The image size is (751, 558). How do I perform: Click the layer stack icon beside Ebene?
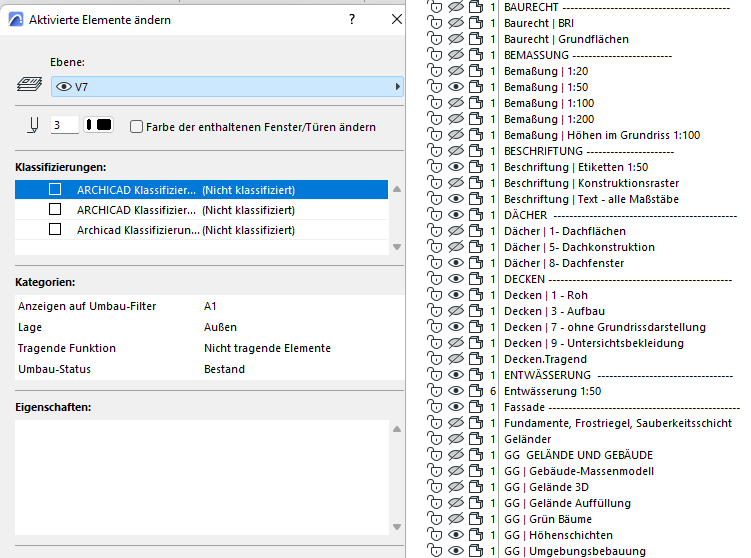click(x=29, y=84)
